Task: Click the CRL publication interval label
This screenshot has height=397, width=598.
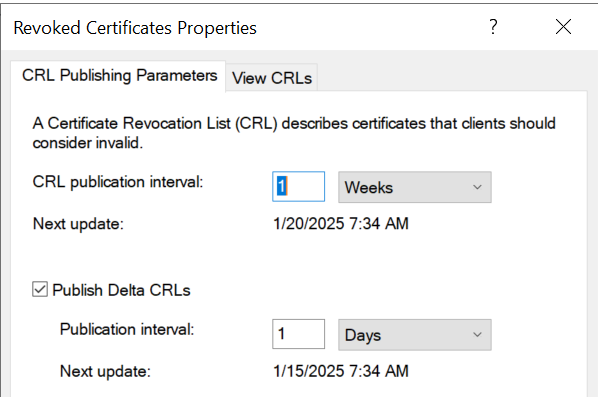Action: [118, 182]
